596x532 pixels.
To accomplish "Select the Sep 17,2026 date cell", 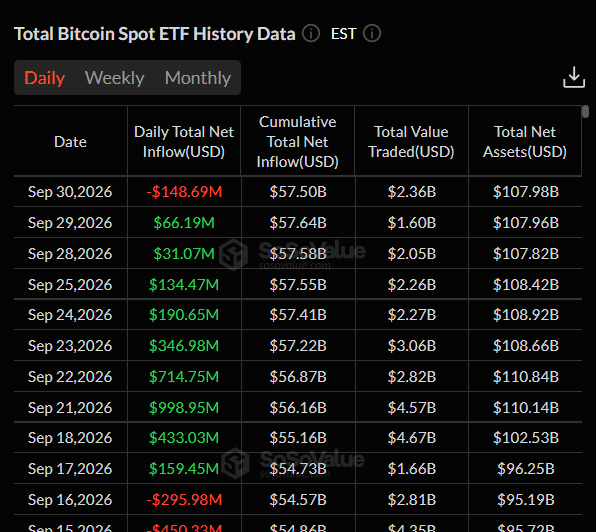I will pos(70,469).
